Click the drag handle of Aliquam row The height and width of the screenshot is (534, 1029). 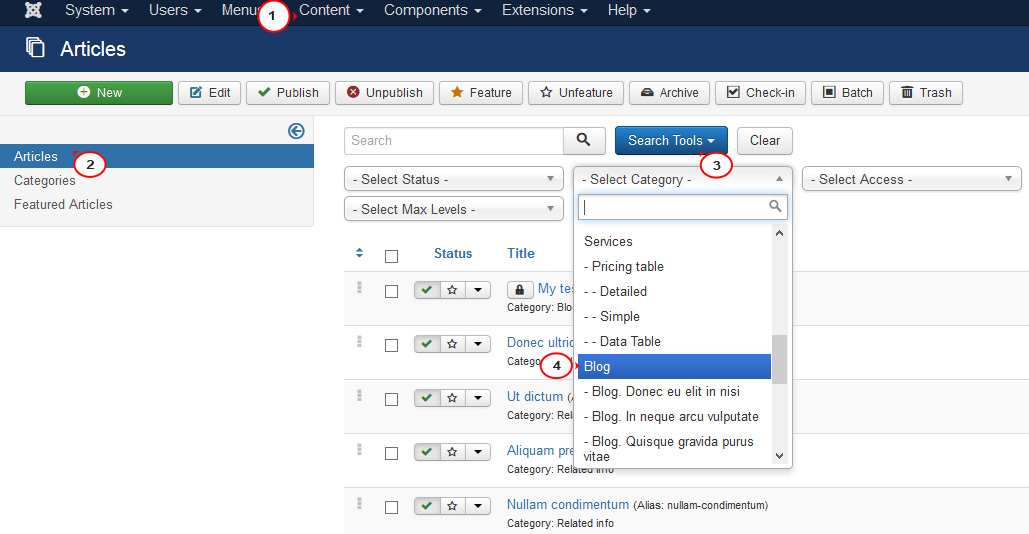point(359,449)
